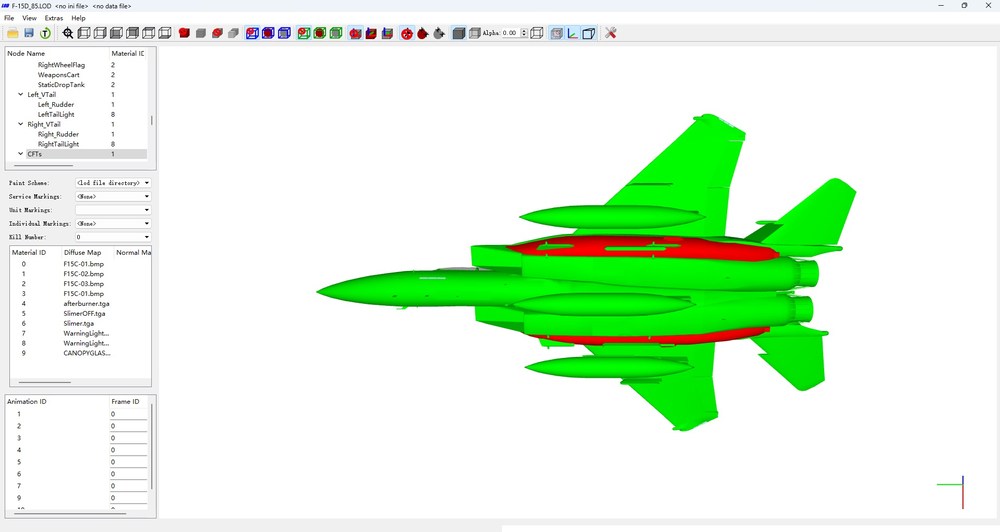Viewport: 1000px width, 532px height.
Task: Select the WeaponsCart node
Action: (x=58, y=75)
